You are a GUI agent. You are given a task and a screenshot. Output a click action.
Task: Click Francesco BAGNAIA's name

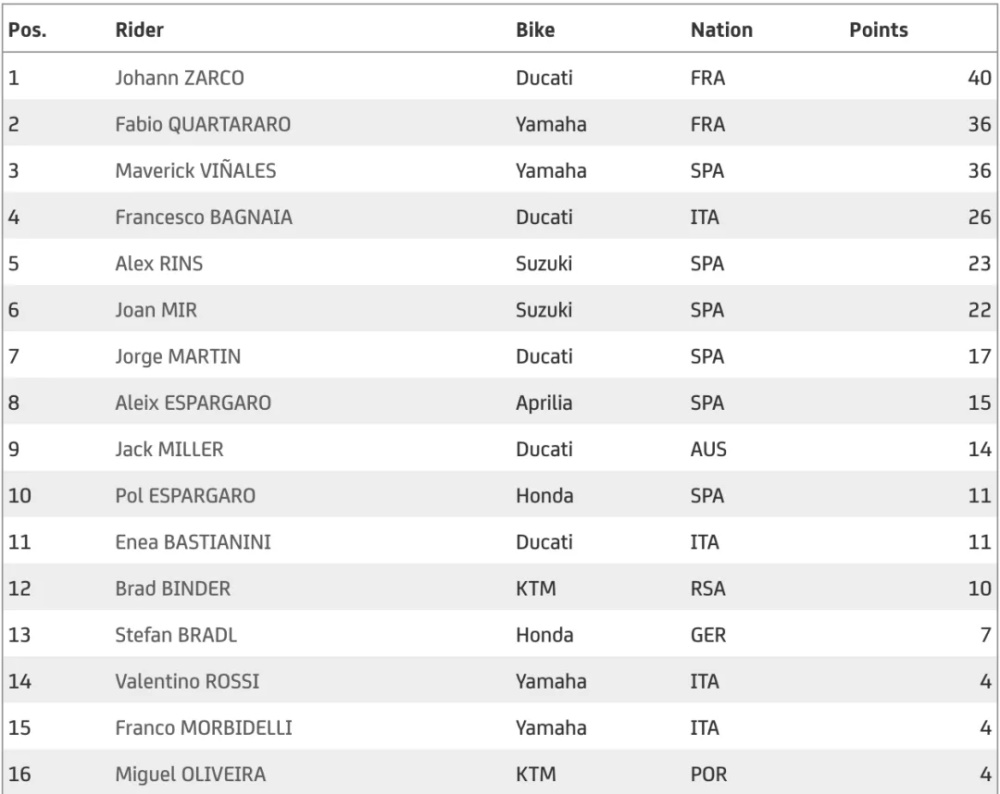click(204, 217)
